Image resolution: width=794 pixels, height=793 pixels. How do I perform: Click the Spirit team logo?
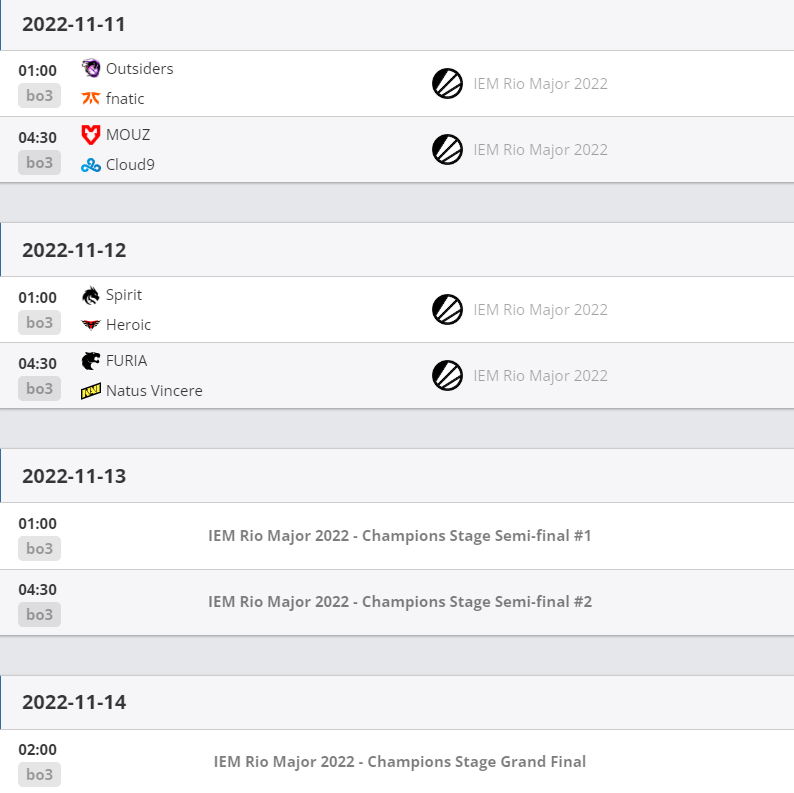click(x=91, y=295)
